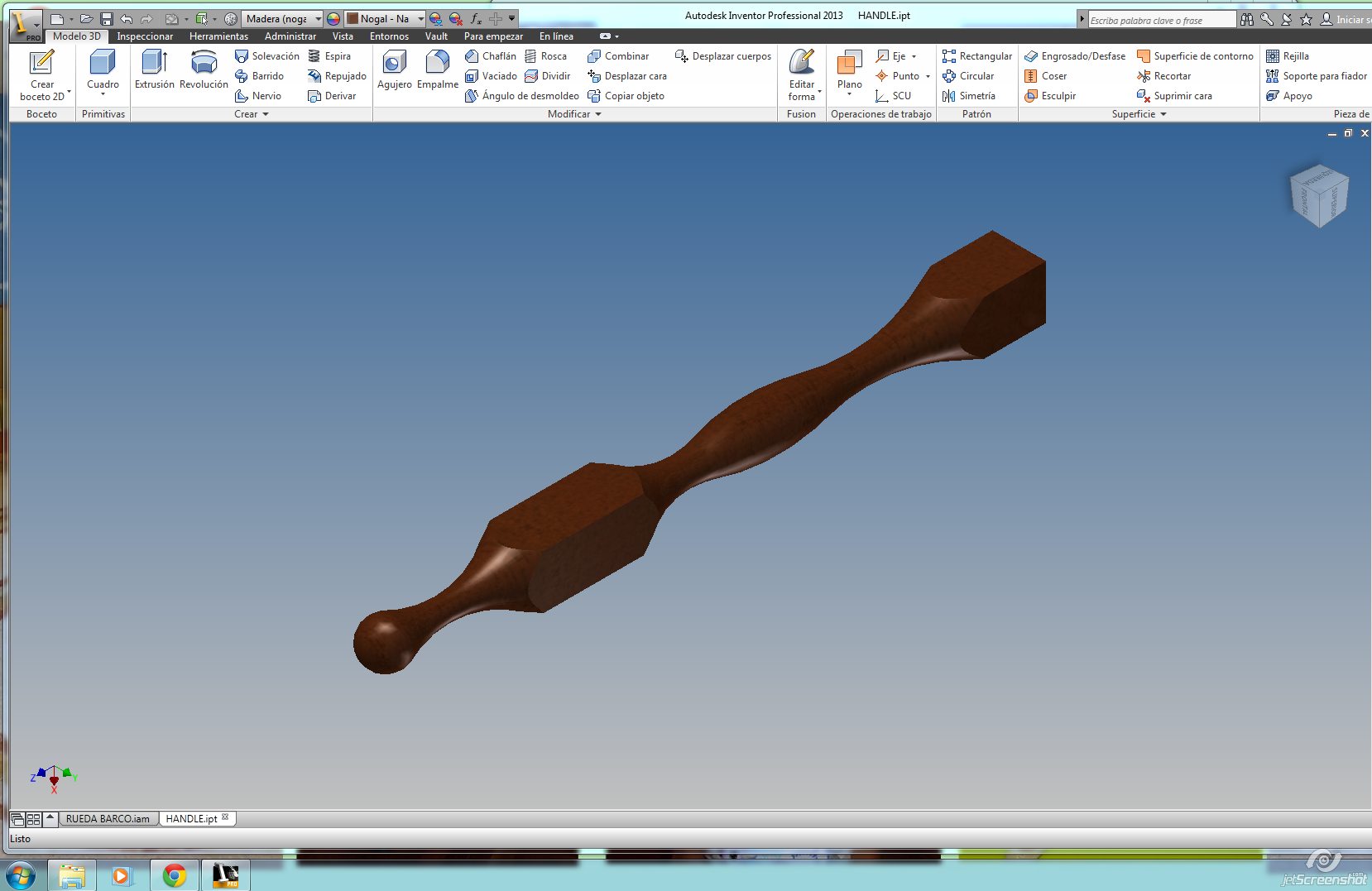Choose Engrosado/Desfase tool
This screenshot has height=891, width=1372.
[x=1075, y=56]
